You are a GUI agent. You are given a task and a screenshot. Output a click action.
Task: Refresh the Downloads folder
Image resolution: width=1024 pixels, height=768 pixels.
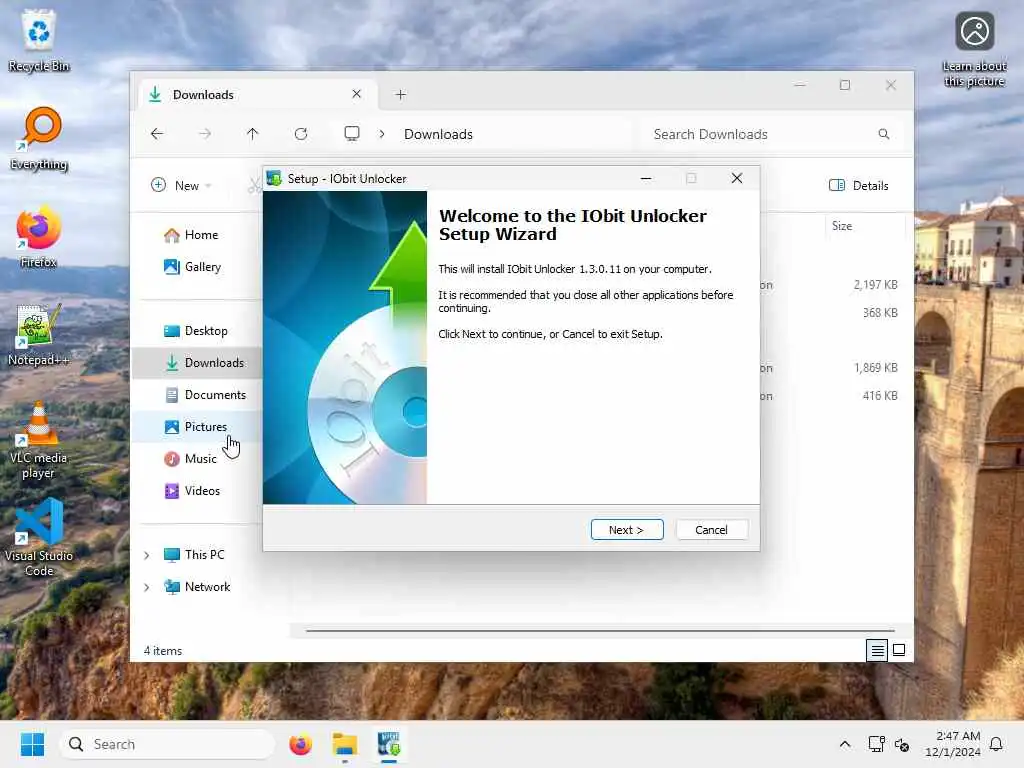(301, 134)
